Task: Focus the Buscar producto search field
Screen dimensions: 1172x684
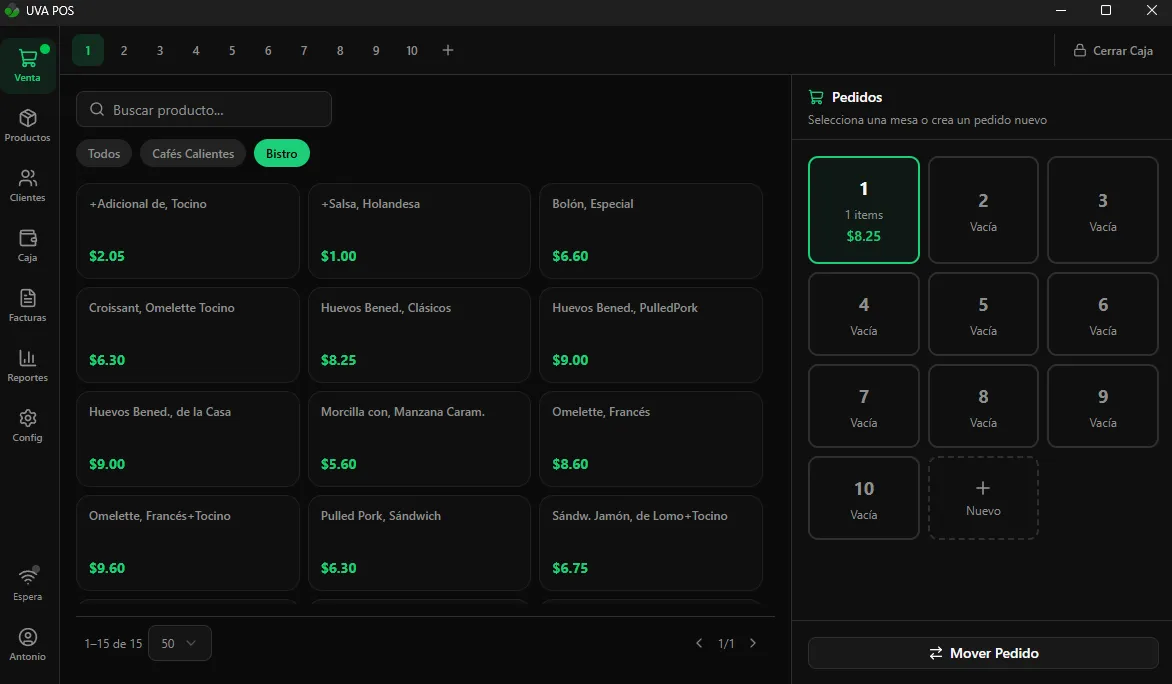Action: click(x=204, y=109)
